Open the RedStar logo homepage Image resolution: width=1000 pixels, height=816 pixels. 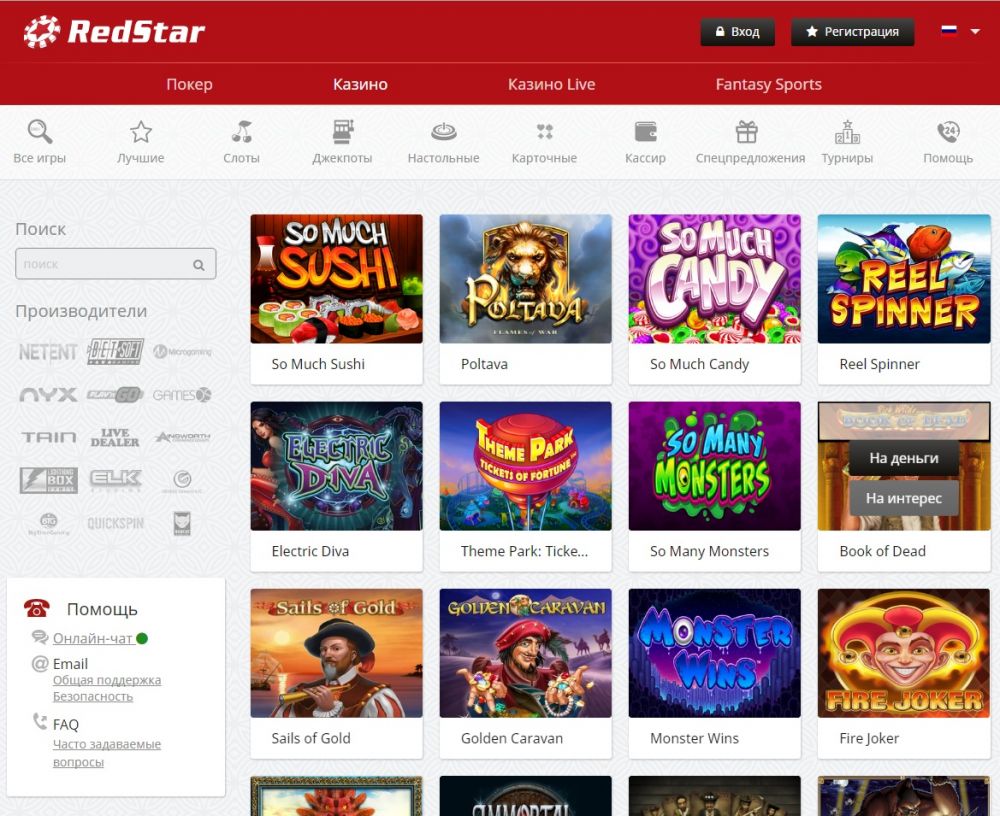114,31
